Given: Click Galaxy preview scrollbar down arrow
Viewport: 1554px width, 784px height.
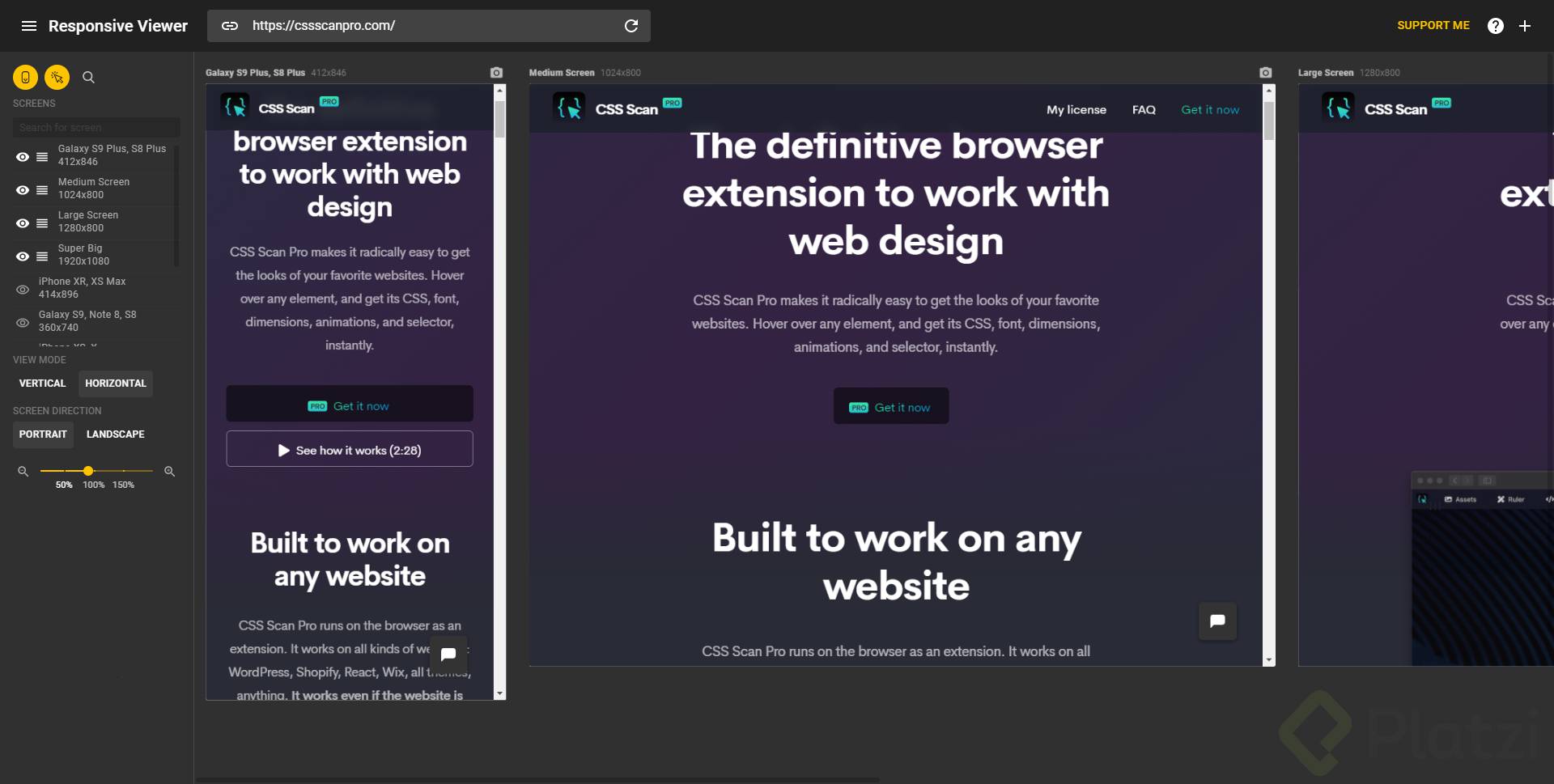Looking at the screenshot, I should point(500,694).
